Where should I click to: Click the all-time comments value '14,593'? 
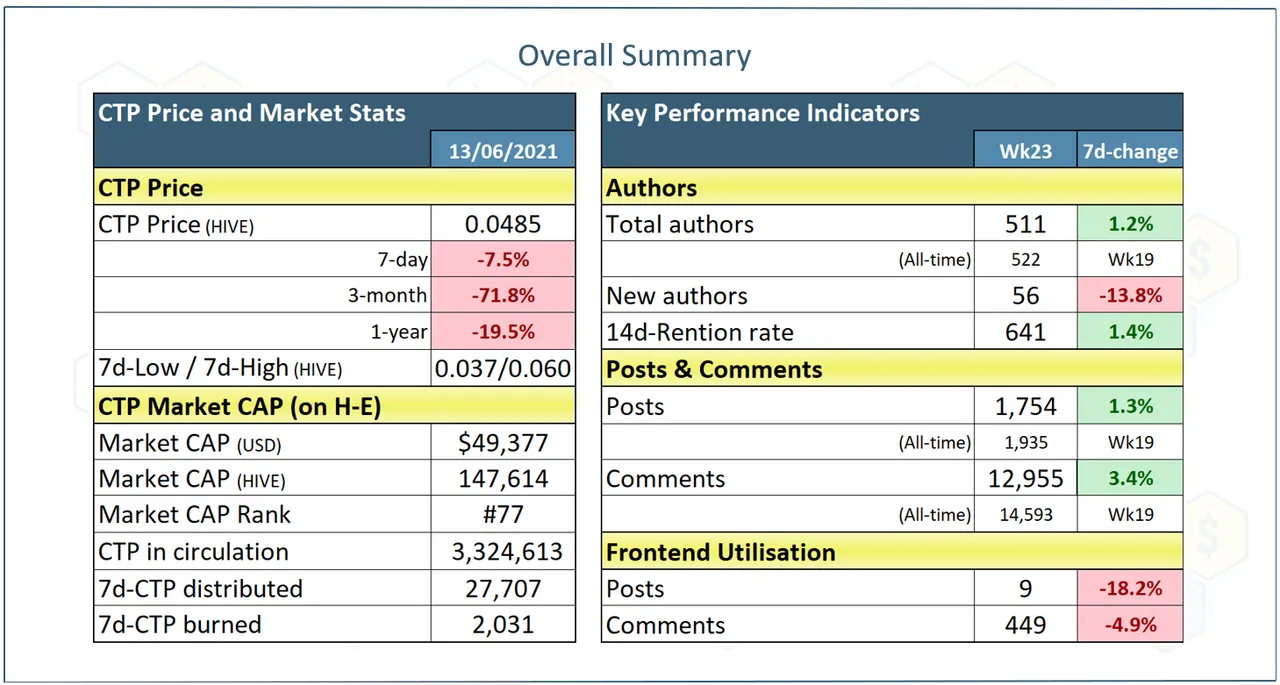point(1025,515)
